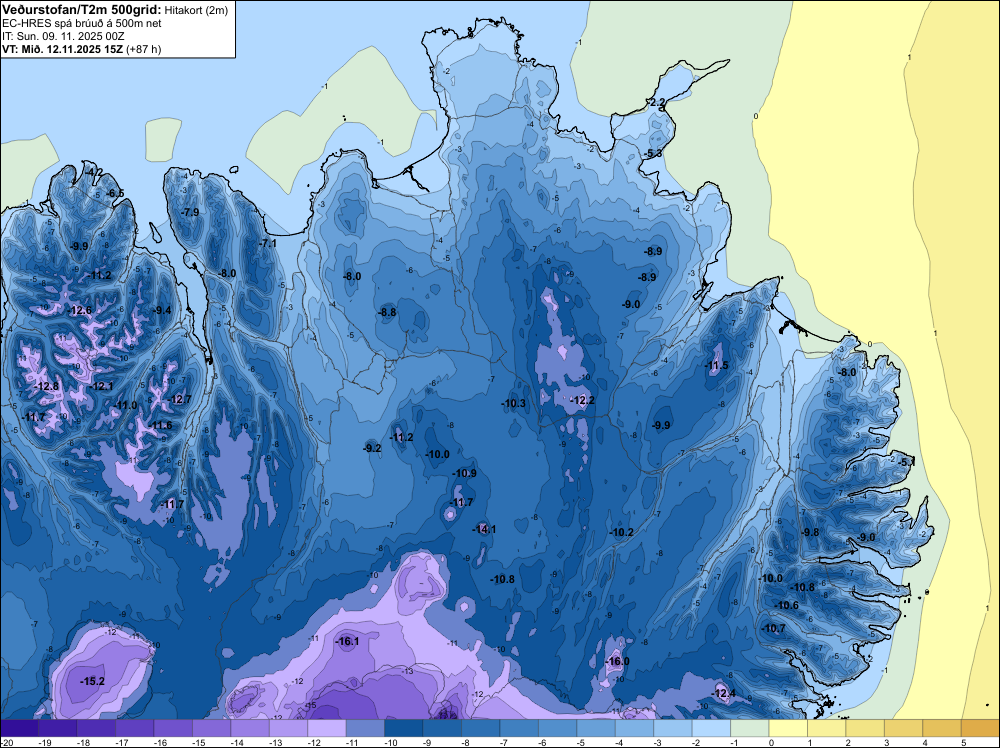The height and width of the screenshot is (748, 1000).
Task: Select the -12.7 temperature label
Action: coord(179,399)
